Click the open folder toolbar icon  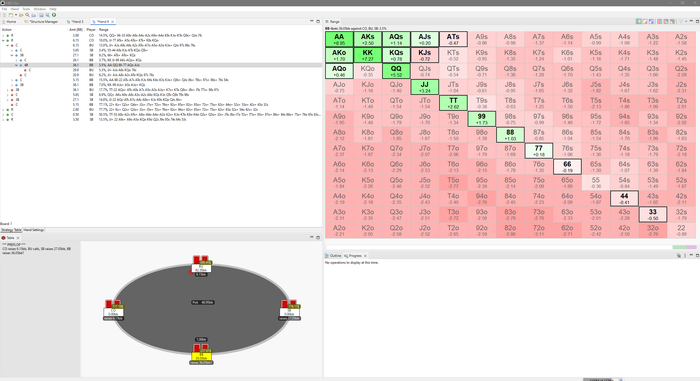[21, 15]
